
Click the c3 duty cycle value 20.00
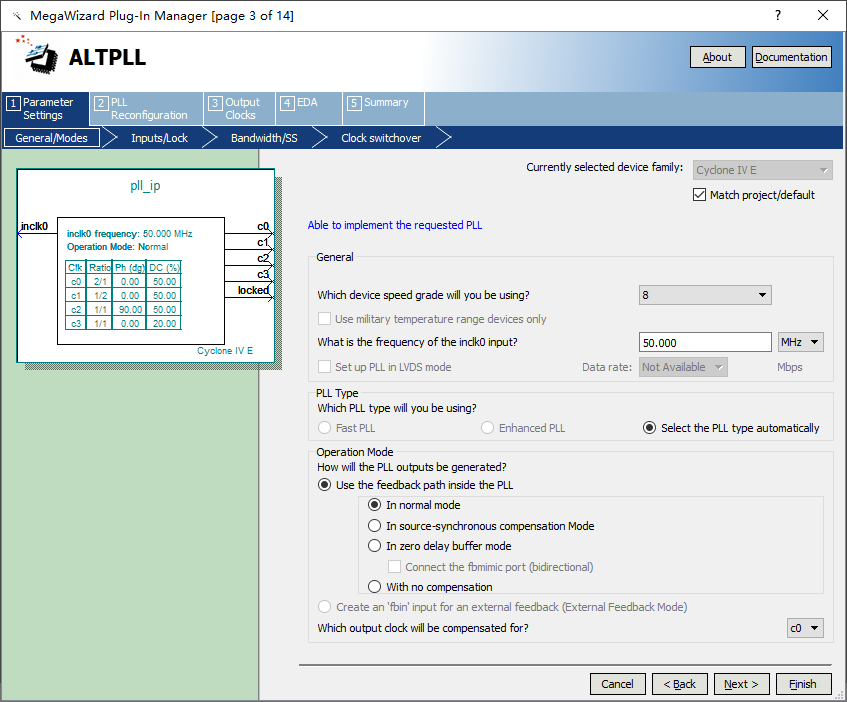point(164,323)
